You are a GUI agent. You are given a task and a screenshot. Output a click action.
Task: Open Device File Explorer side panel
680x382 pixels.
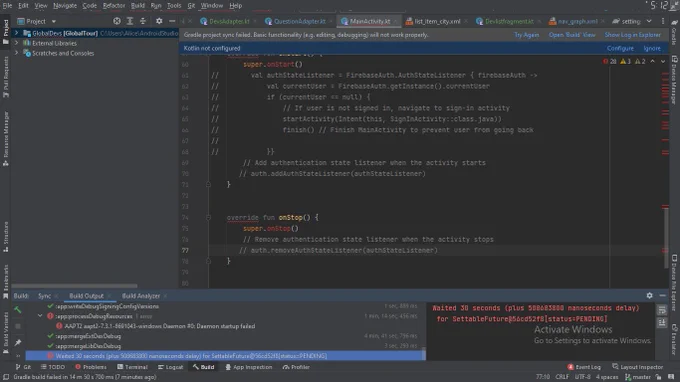point(674,284)
